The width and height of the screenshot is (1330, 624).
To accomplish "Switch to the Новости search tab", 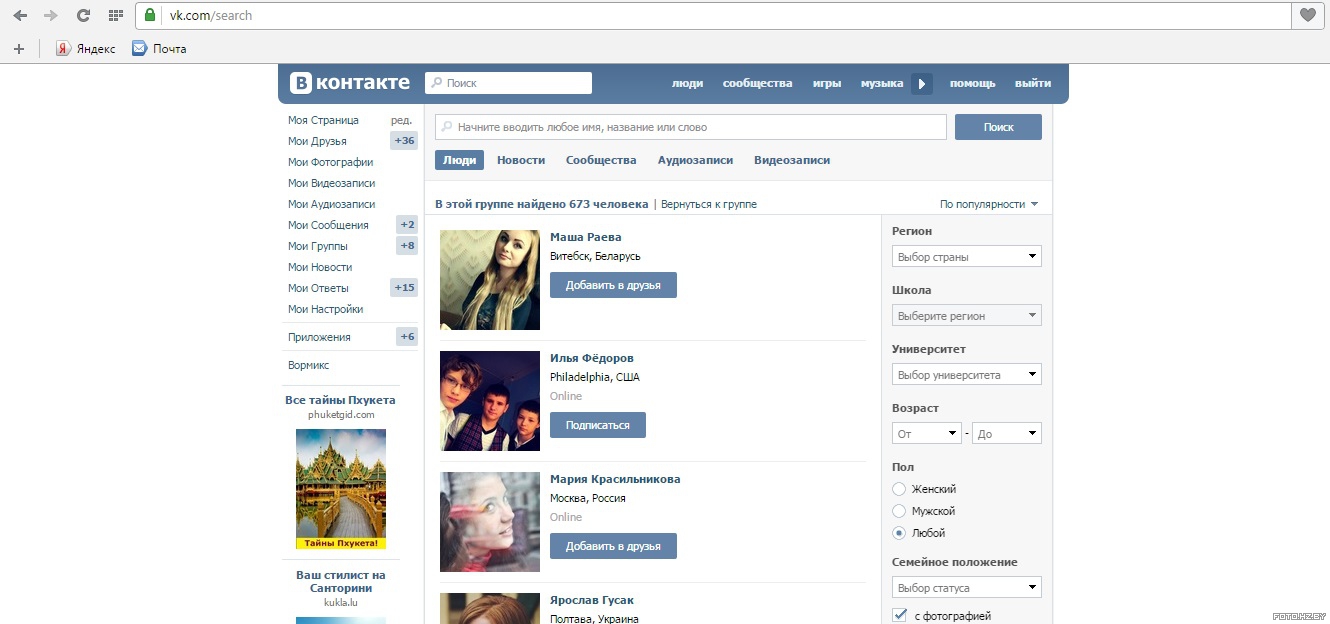I will click(x=521, y=160).
